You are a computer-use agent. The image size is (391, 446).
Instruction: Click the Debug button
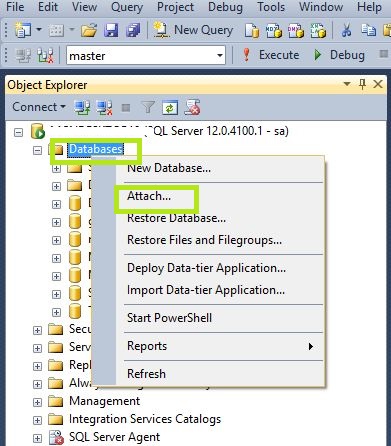click(339, 55)
